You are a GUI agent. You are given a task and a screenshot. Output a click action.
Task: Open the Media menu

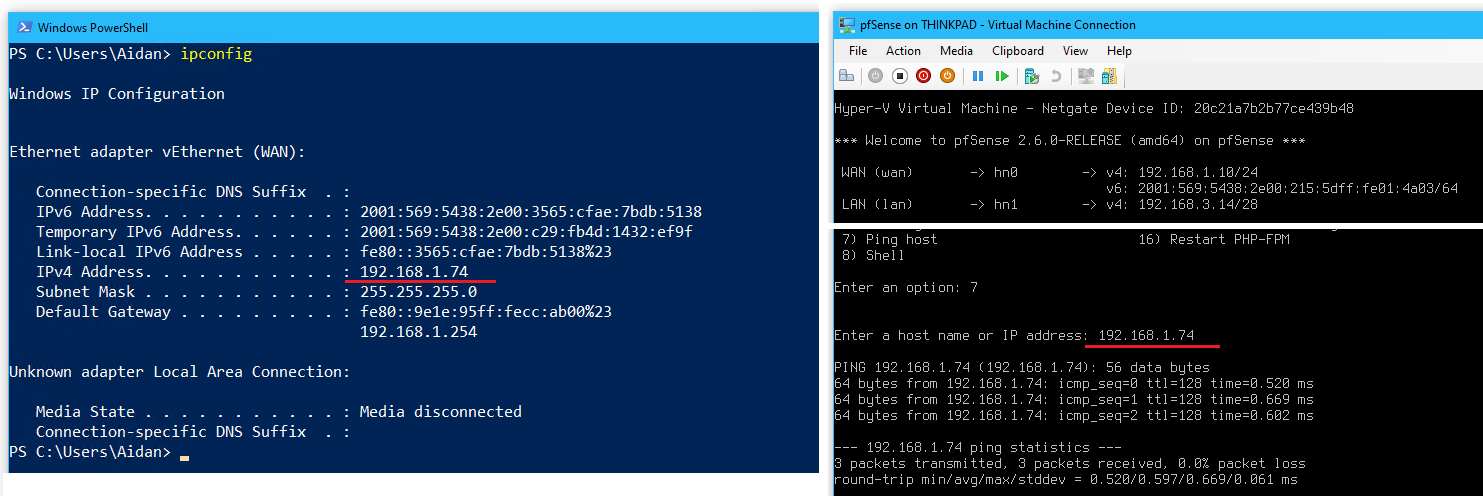click(956, 51)
